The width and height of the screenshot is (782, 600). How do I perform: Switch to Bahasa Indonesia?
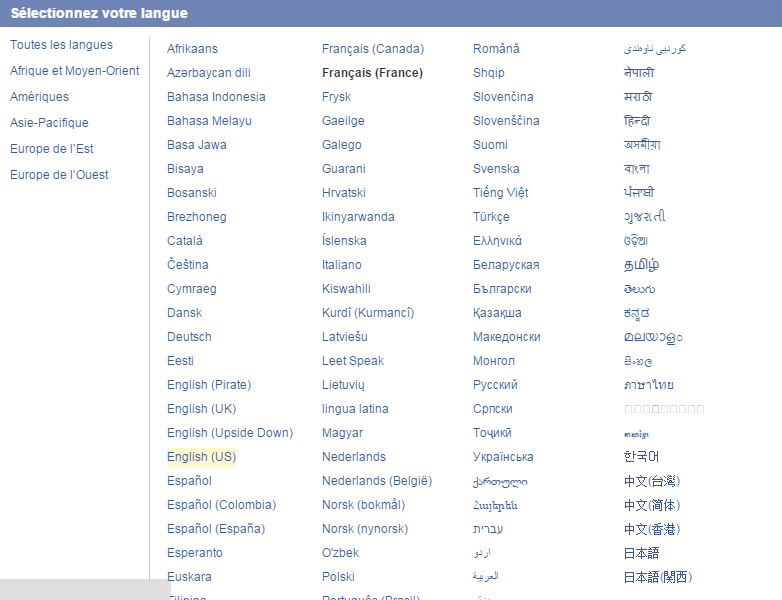216,97
